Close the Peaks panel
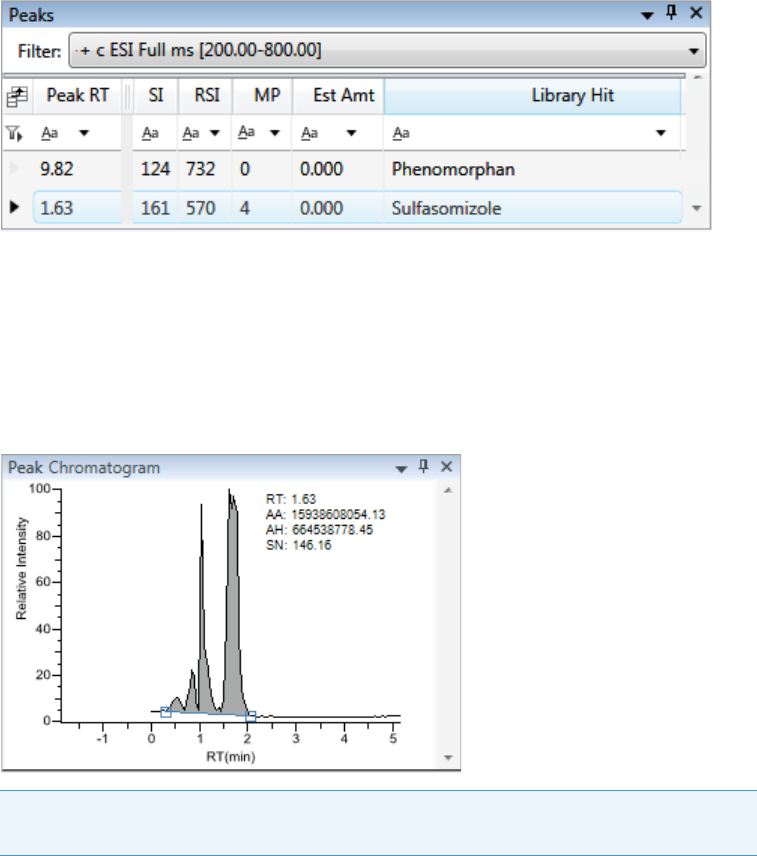Screen dimensions: 757x856 click(696, 13)
